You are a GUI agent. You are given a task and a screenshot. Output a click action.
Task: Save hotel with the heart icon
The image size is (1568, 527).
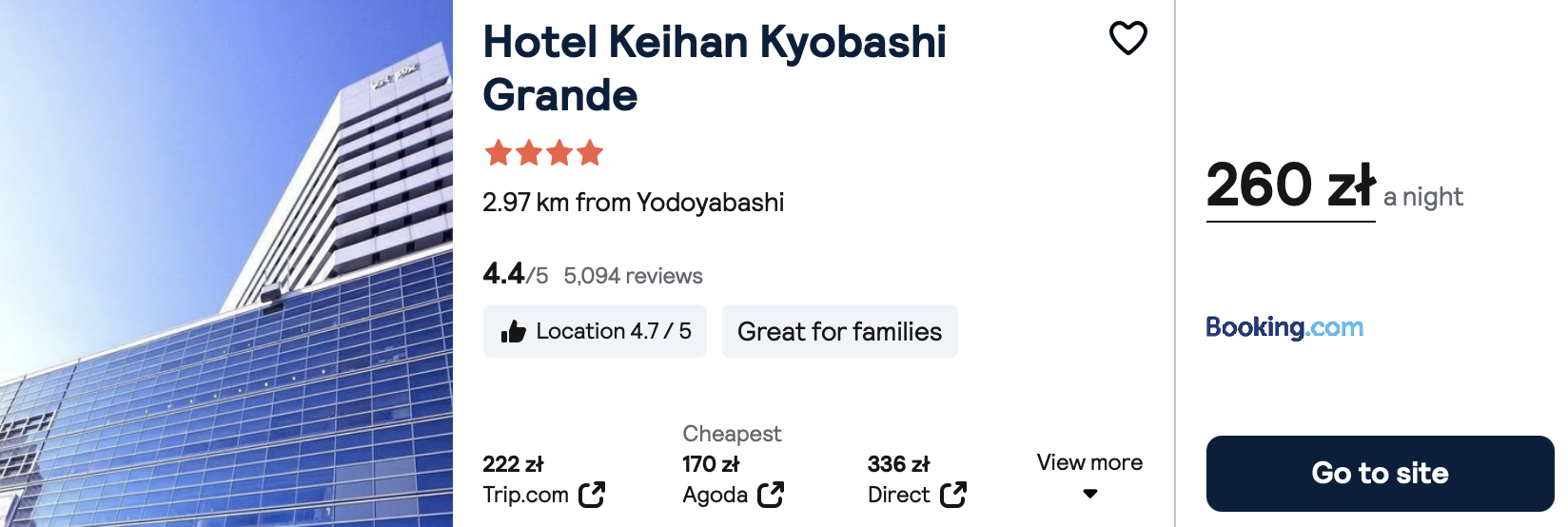(x=1128, y=38)
